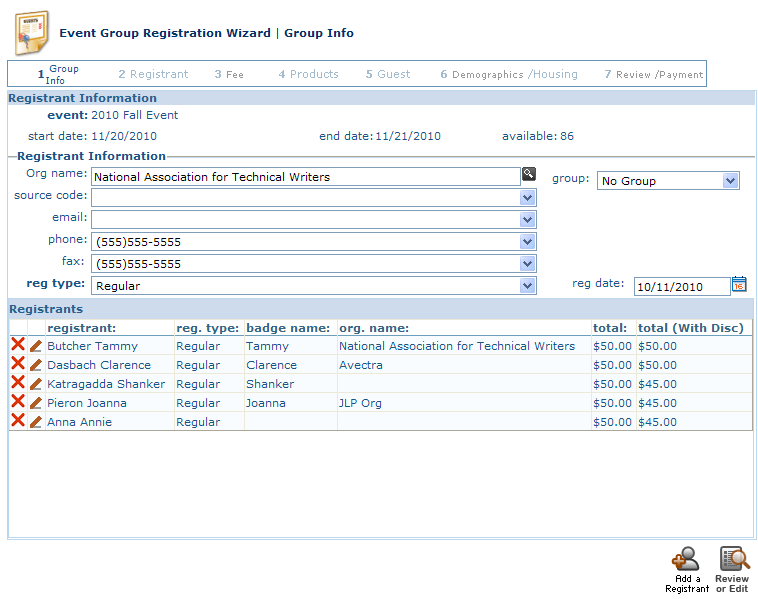Expand the phone dropdown

coord(527,241)
